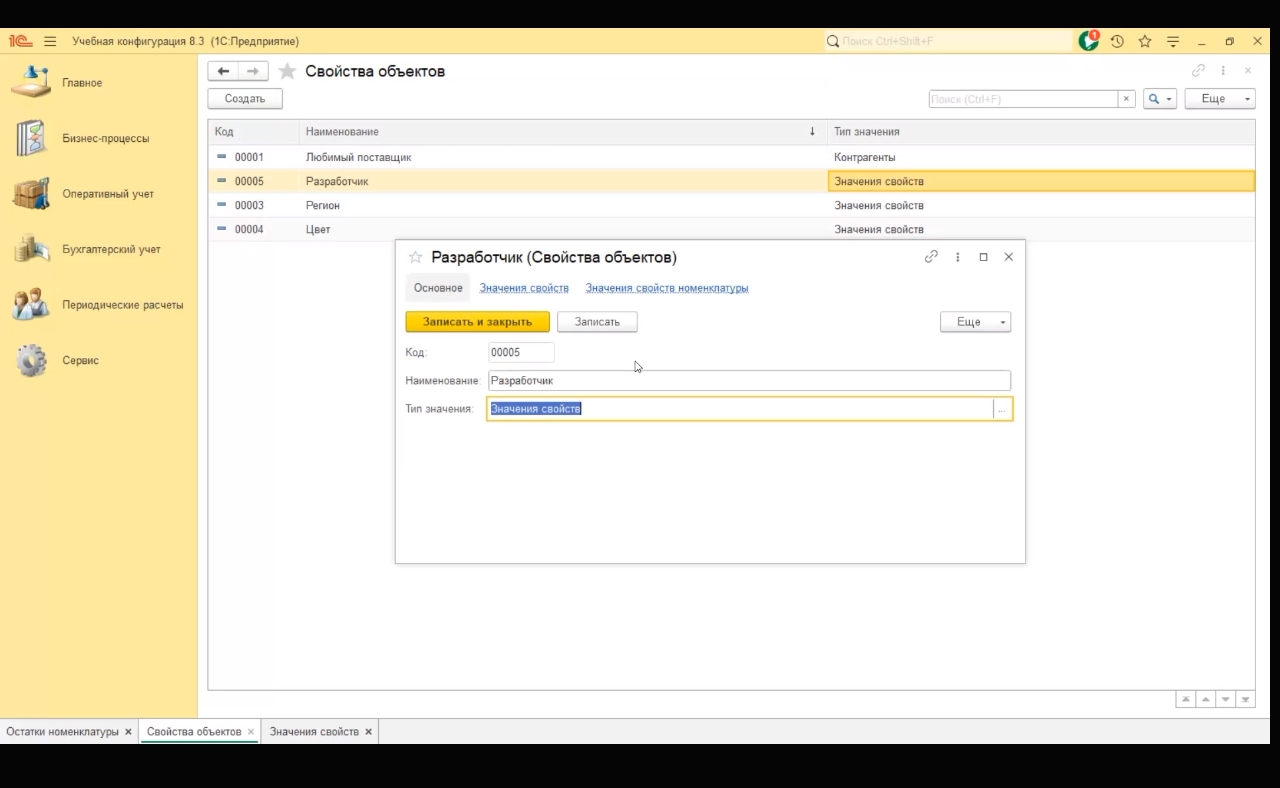The width and height of the screenshot is (1280, 788).
Task: Add Разработчик dialog to favorites star
Action: (x=415, y=257)
